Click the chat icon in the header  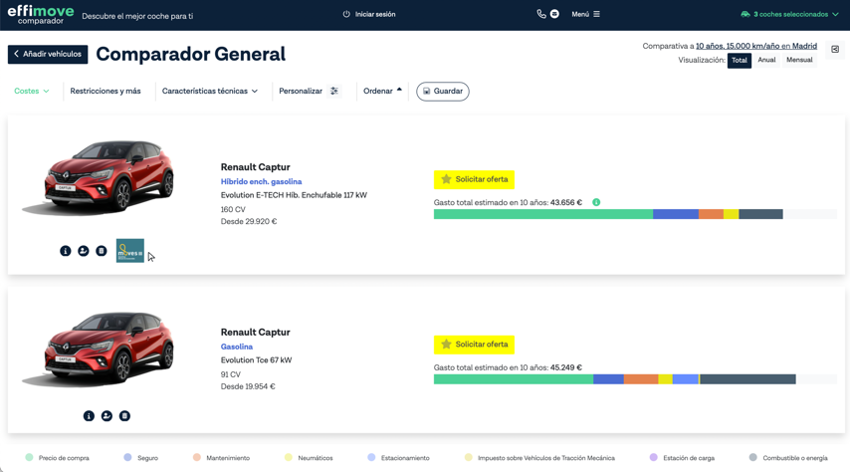[555, 14]
